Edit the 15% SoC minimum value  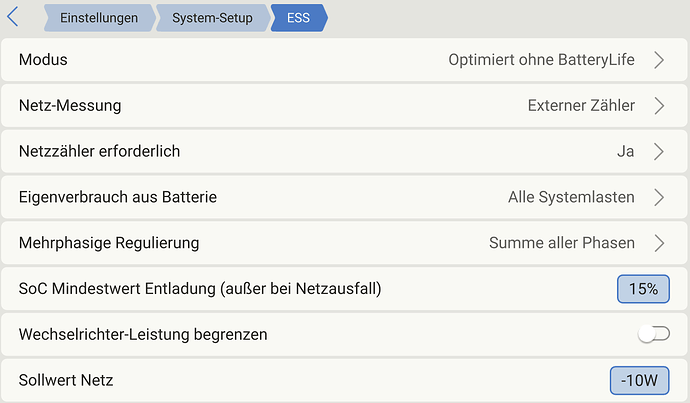(643, 289)
